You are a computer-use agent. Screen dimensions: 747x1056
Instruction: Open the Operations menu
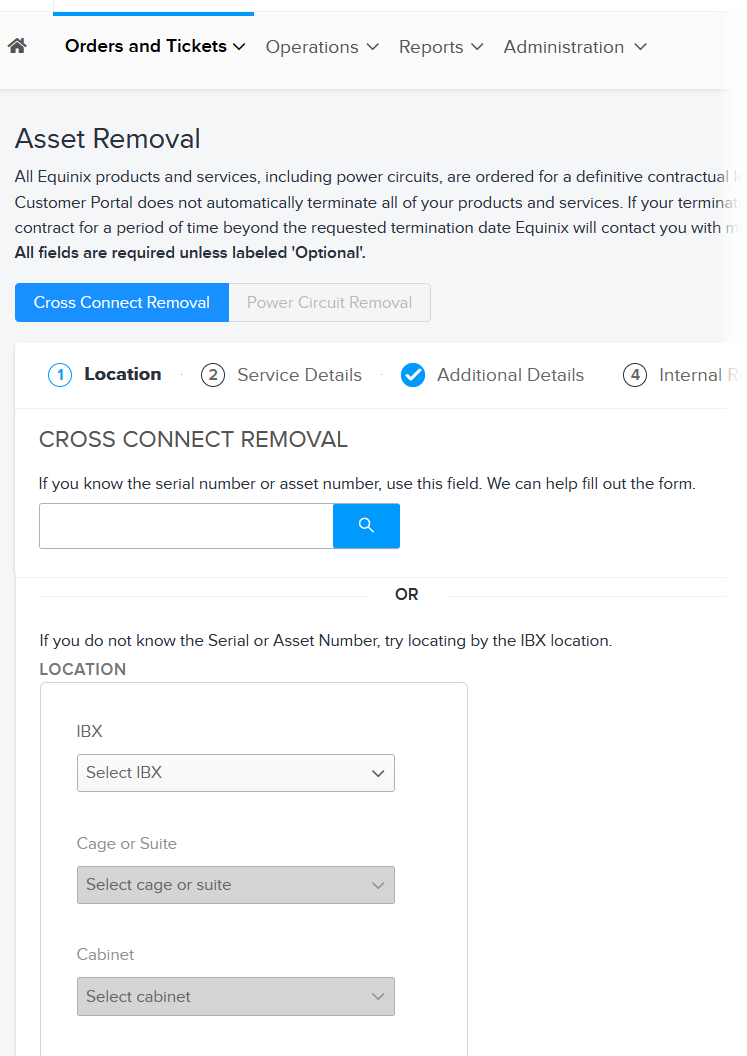tap(322, 47)
